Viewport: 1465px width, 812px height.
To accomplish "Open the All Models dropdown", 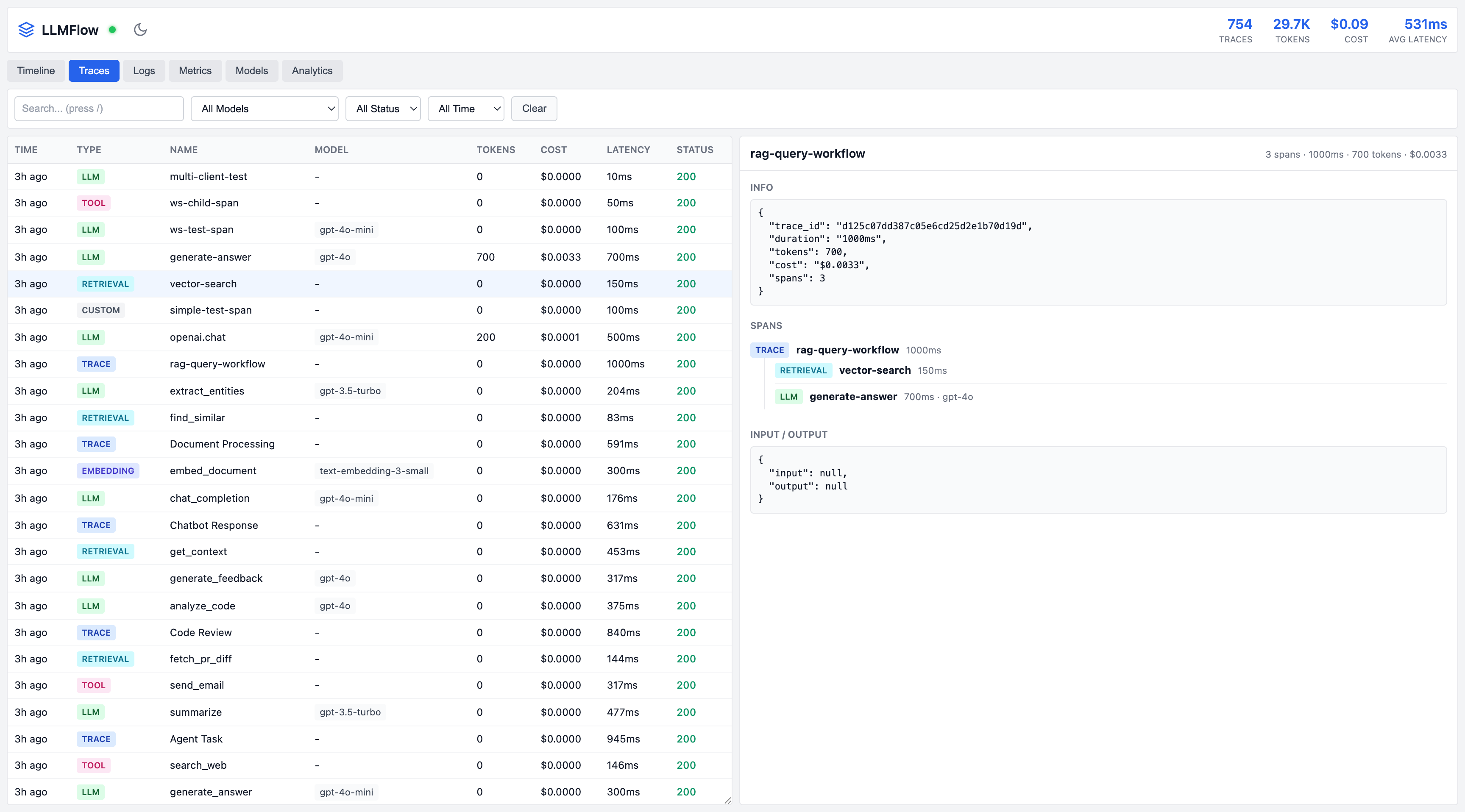I will (265, 108).
